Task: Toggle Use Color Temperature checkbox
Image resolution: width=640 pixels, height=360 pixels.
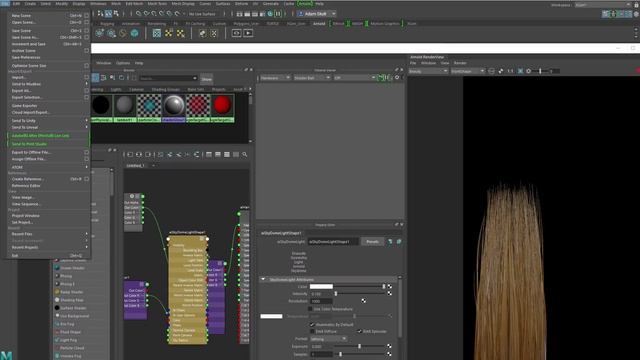Action: [x=310, y=309]
